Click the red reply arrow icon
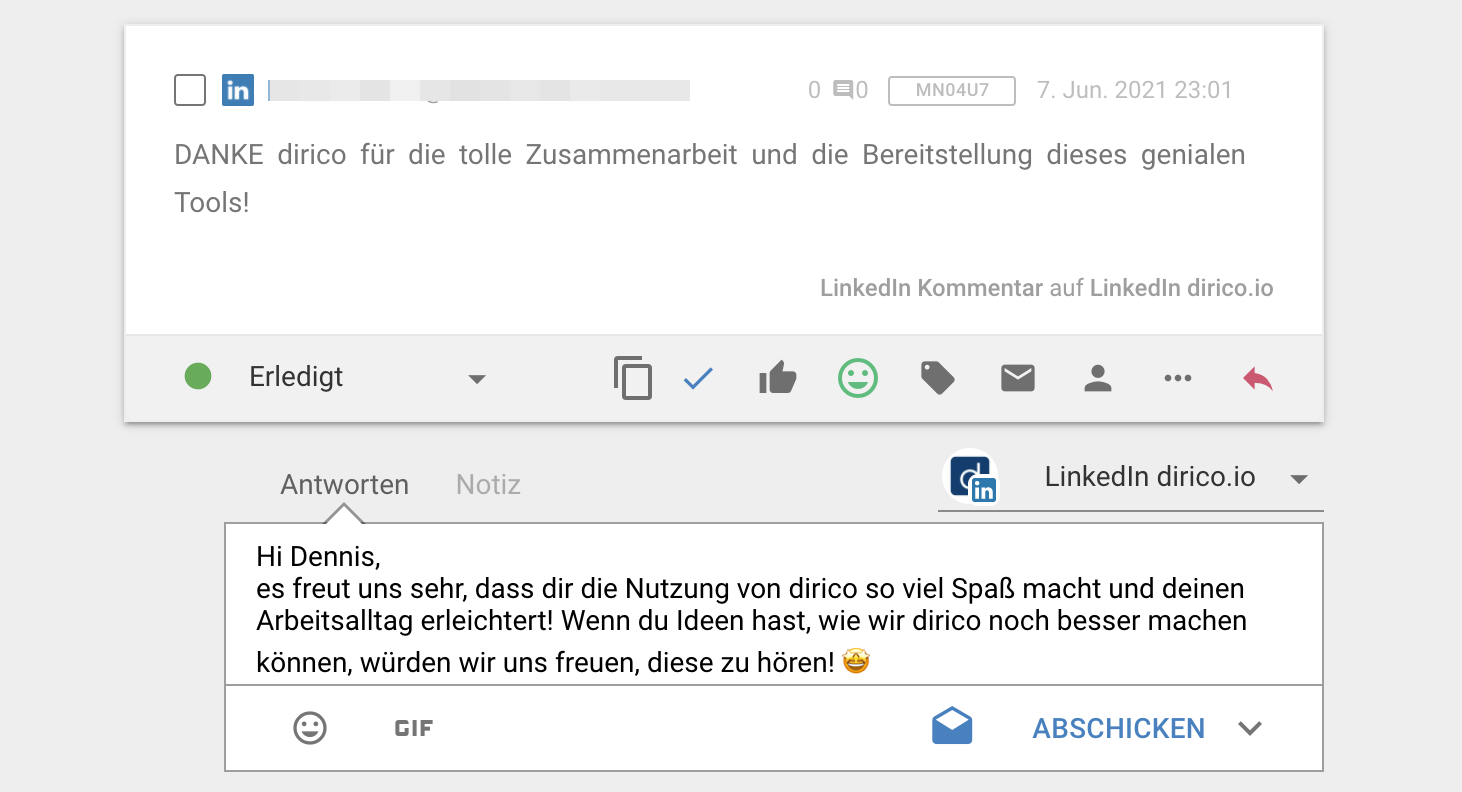 tap(1258, 378)
